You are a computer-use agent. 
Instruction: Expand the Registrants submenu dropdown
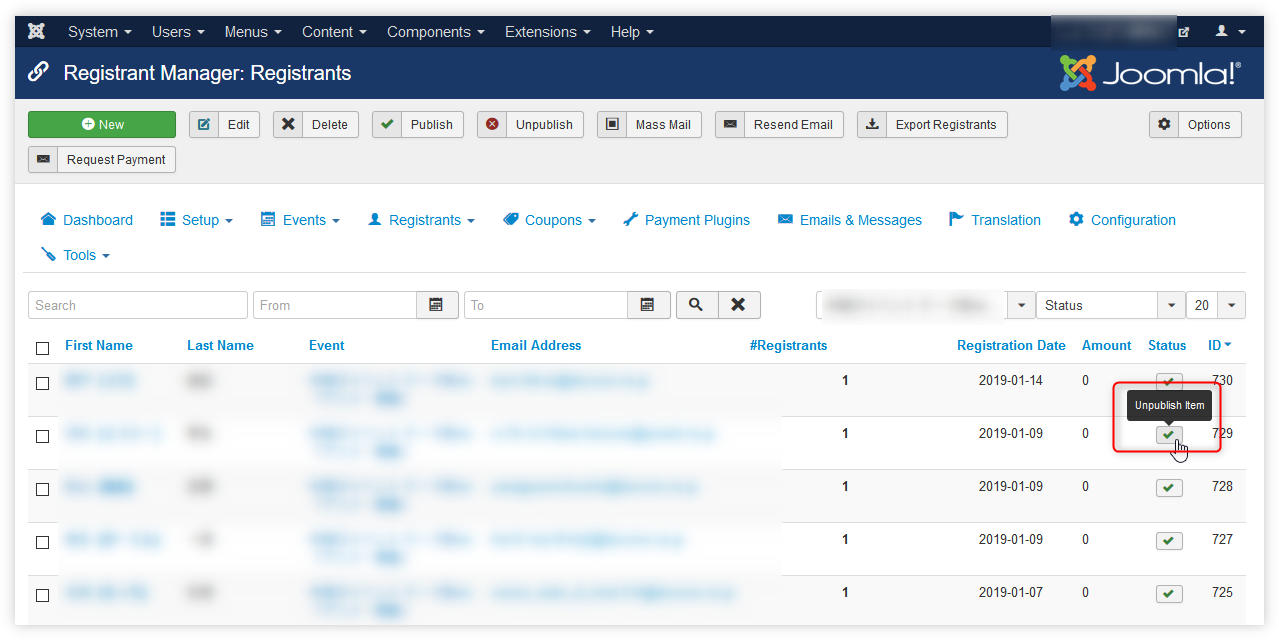pos(421,220)
